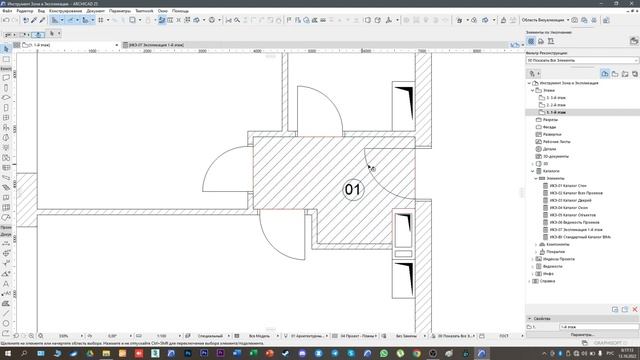Expand the Ведомости branch in Navigator
640x360 pixels.
point(533,266)
